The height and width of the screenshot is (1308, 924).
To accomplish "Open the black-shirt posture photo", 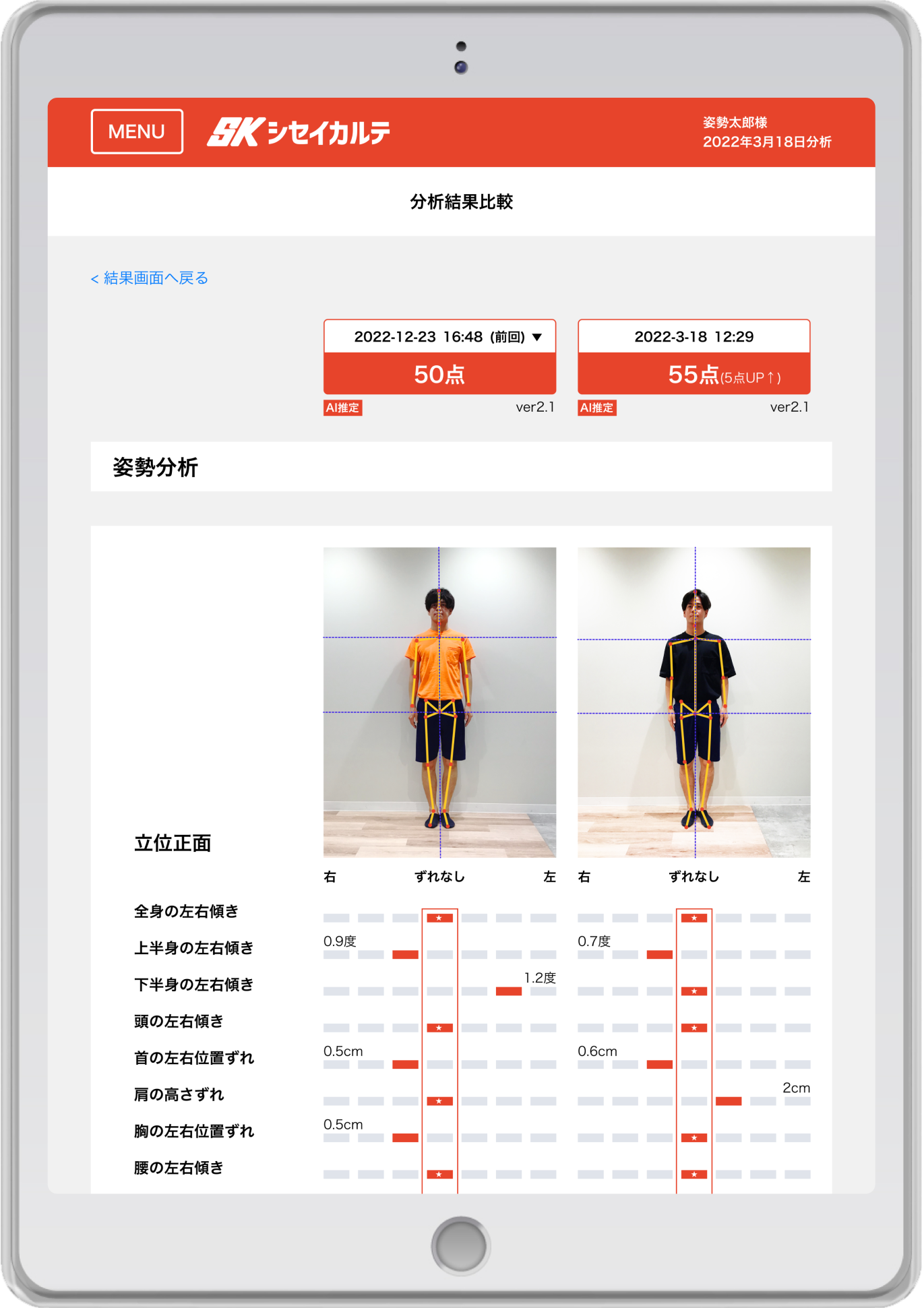I will pos(694,702).
